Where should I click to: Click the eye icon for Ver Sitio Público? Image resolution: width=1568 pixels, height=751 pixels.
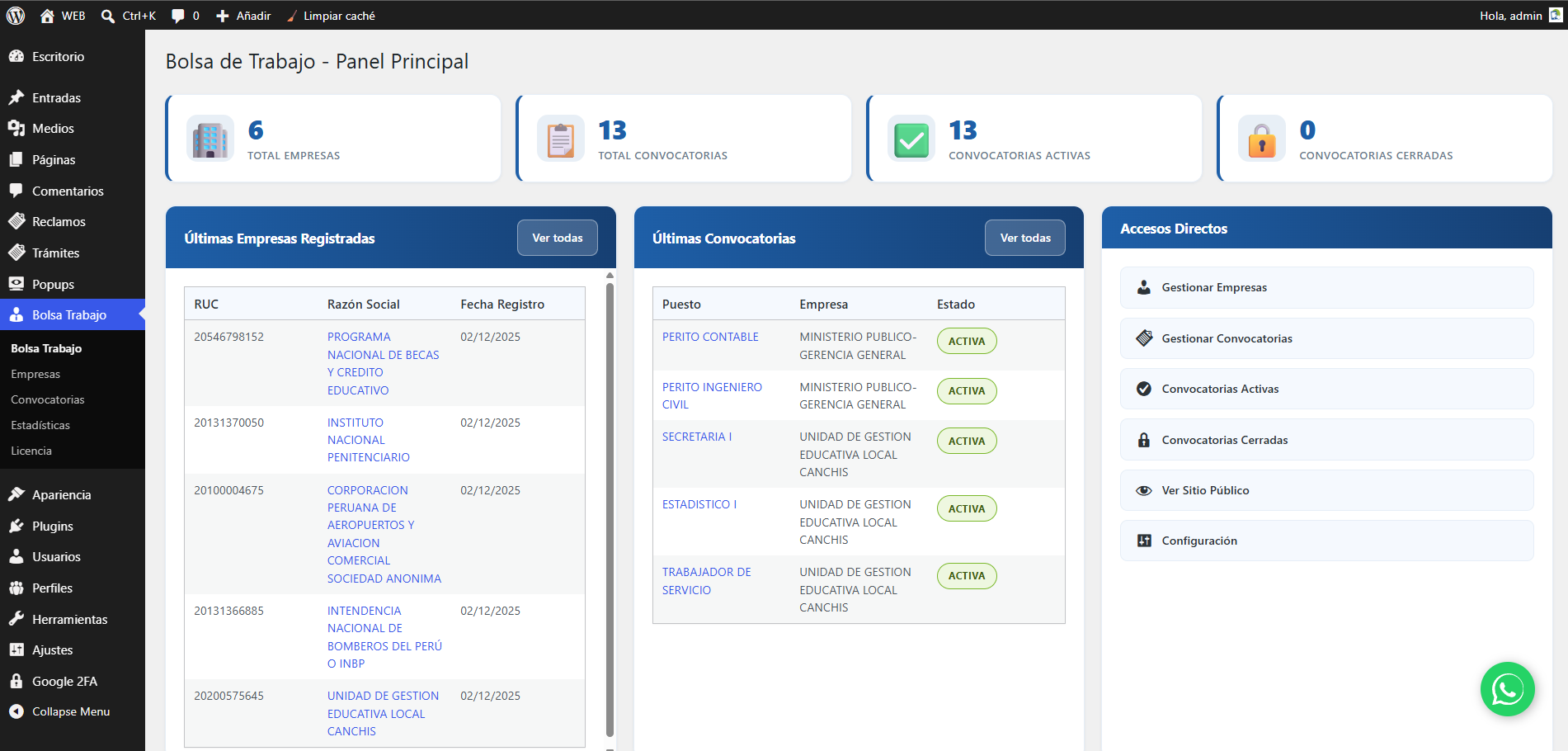pyautogui.click(x=1144, y=490)
